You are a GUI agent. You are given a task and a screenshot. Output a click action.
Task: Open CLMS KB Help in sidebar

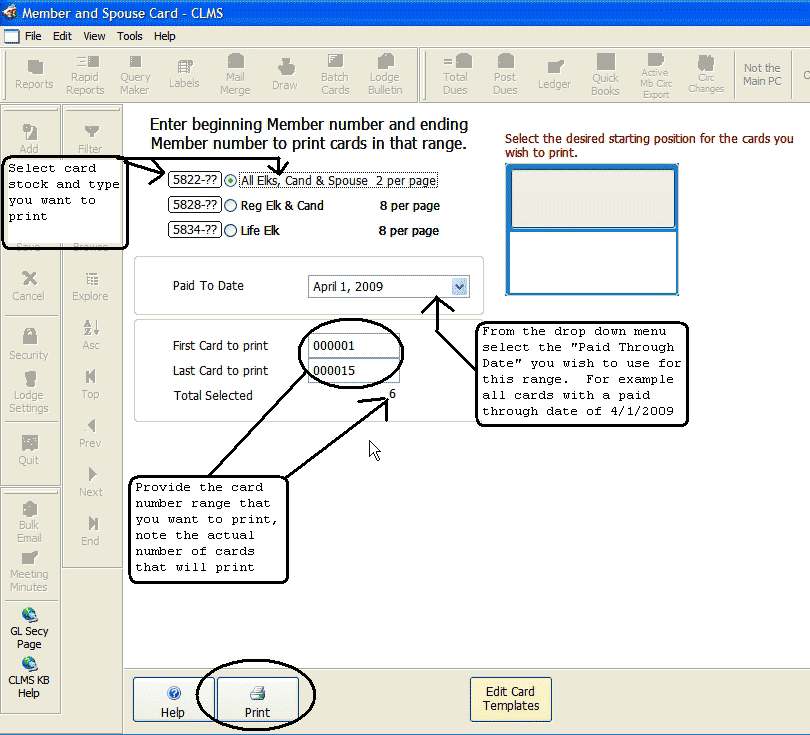[x=29, y=678]
